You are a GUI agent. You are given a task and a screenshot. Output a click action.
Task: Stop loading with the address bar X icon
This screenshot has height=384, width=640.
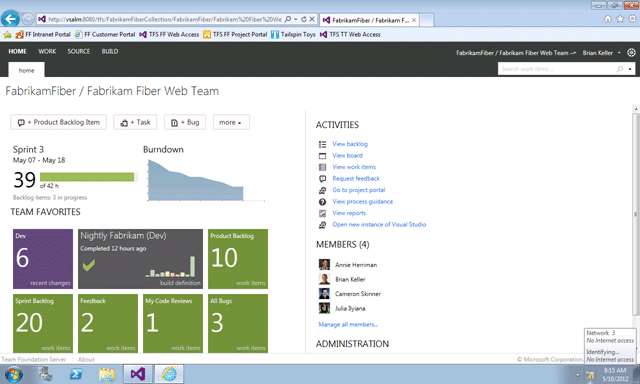[311, 19]
